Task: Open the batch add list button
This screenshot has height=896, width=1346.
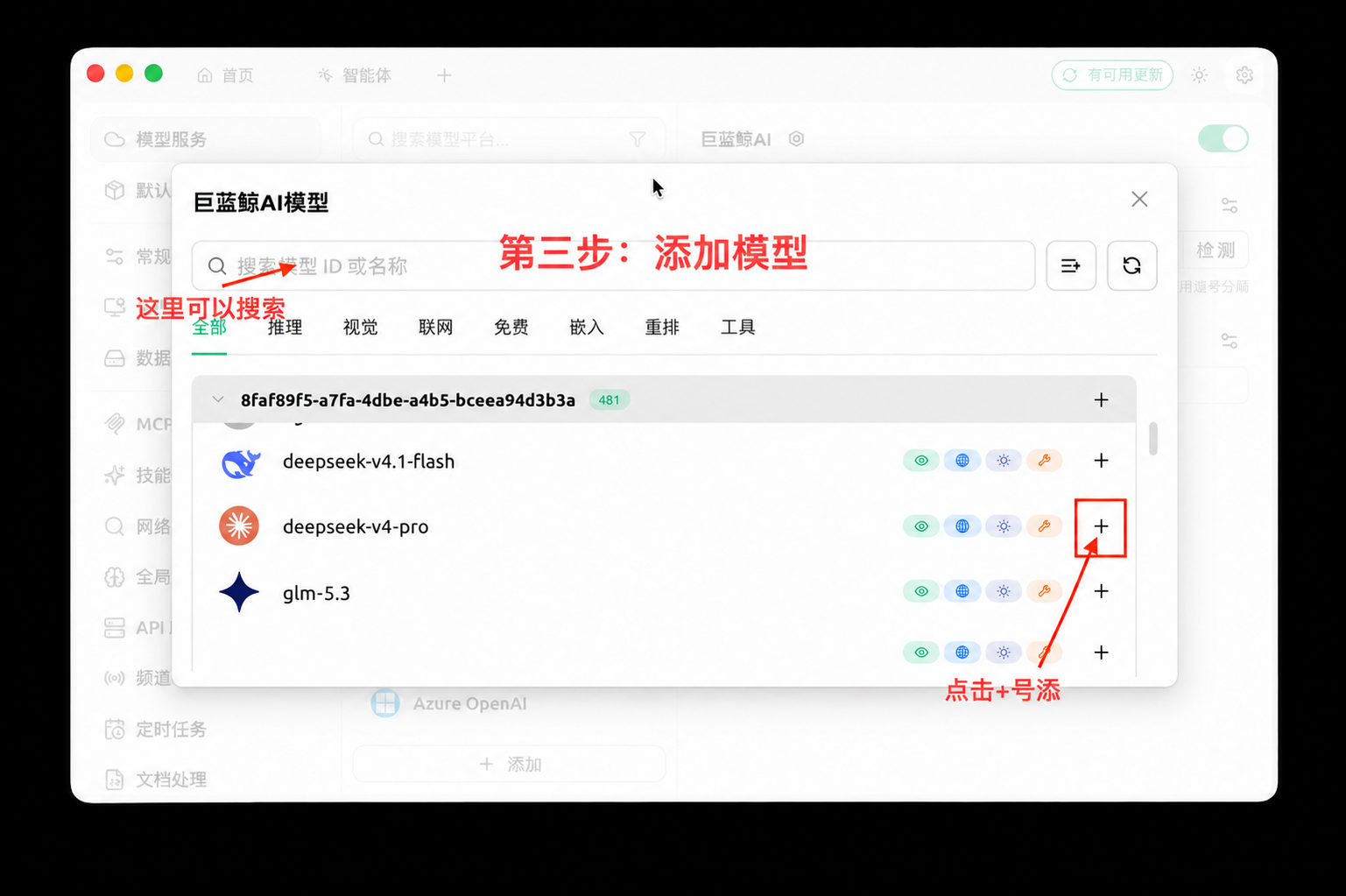Action: (1070, 265)
